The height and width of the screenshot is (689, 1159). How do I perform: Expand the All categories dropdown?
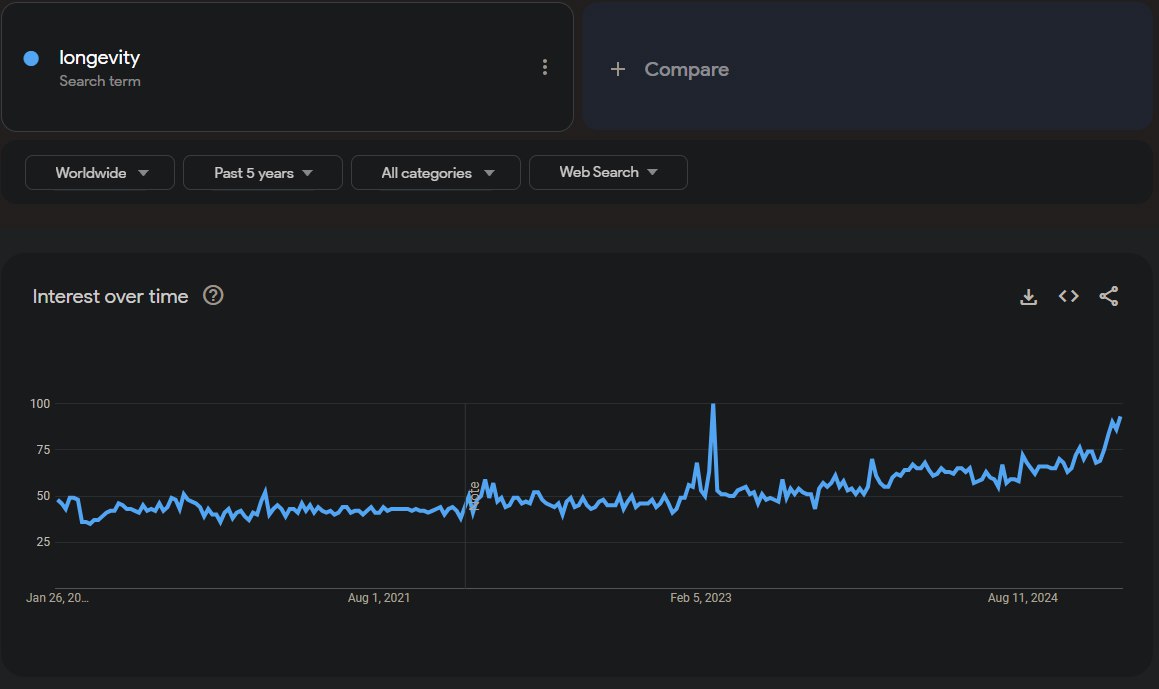[436, 173]
